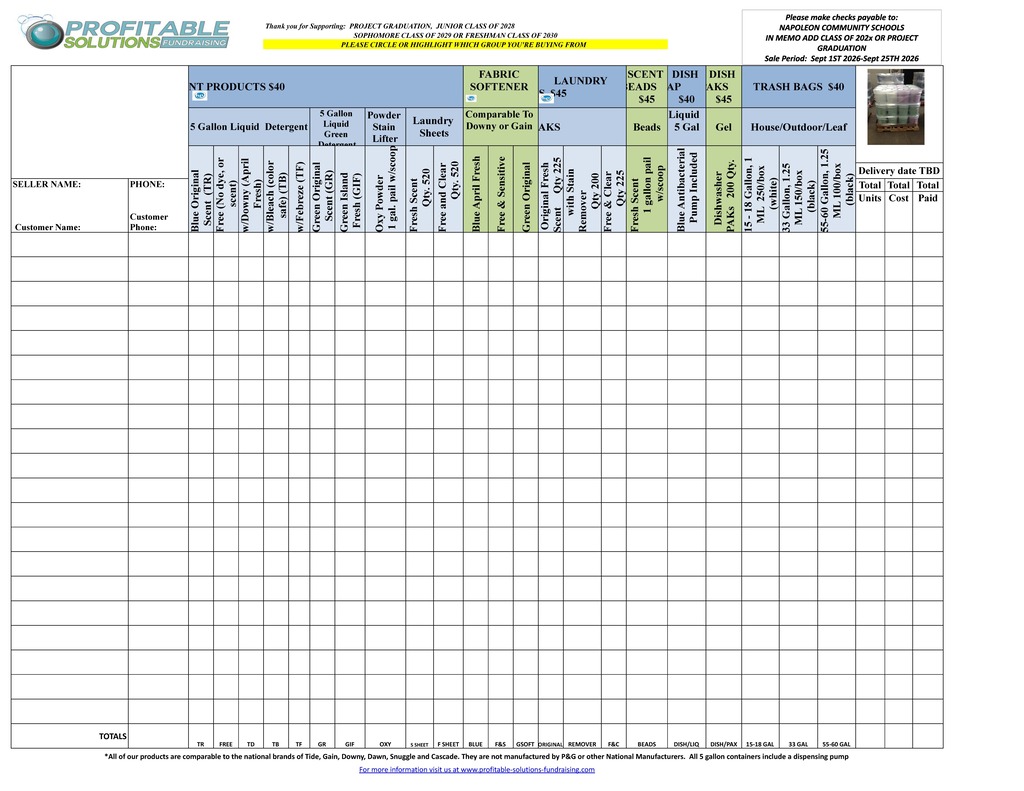This screenshot has width=1024, height=791.
Task: Select the FABRIC SOFTENER header cell
Action: 501,86
